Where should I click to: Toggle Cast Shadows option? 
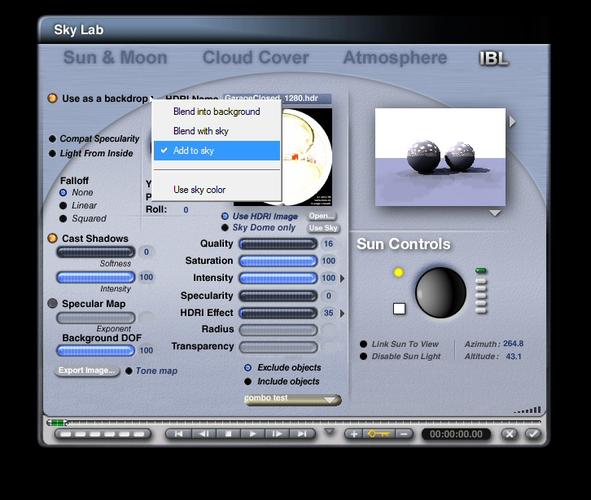(x=52, y=238)
